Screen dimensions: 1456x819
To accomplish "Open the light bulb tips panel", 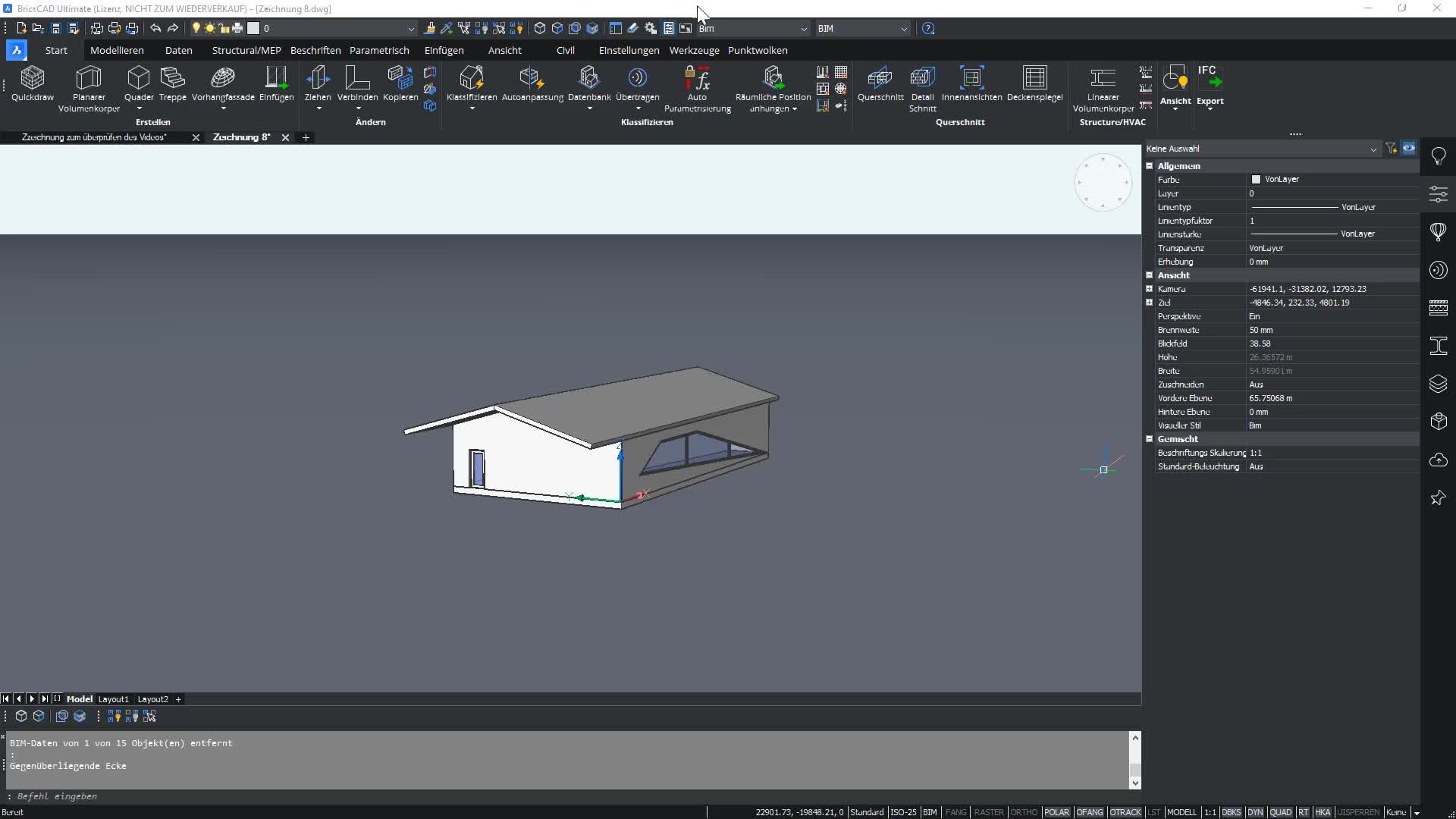I will [1438, 156].
